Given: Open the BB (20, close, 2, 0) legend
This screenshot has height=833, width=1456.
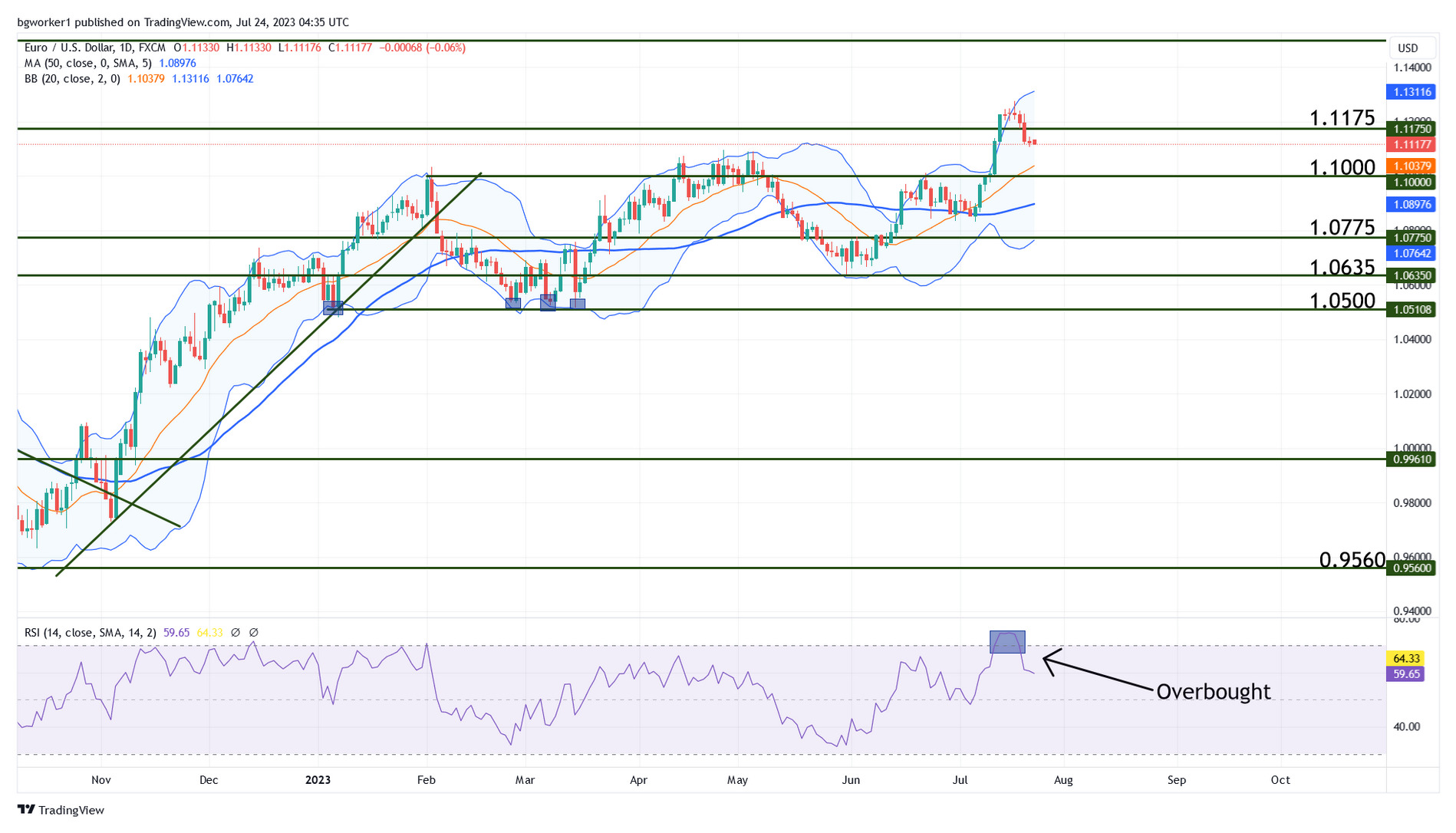Looking at the screenshot, I should (x=72, y=79).
